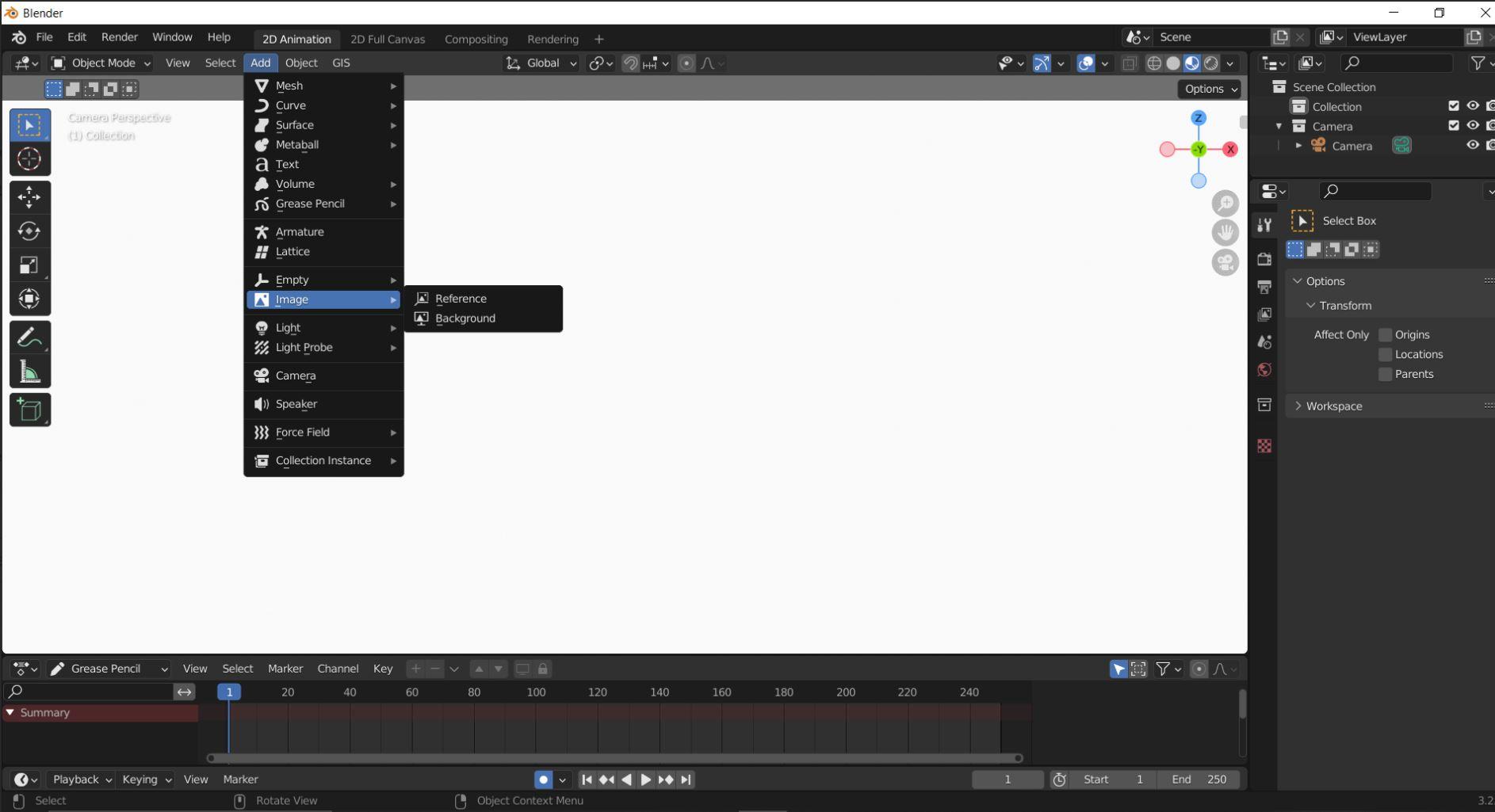Open the Output properties tab

point(1264,287)
